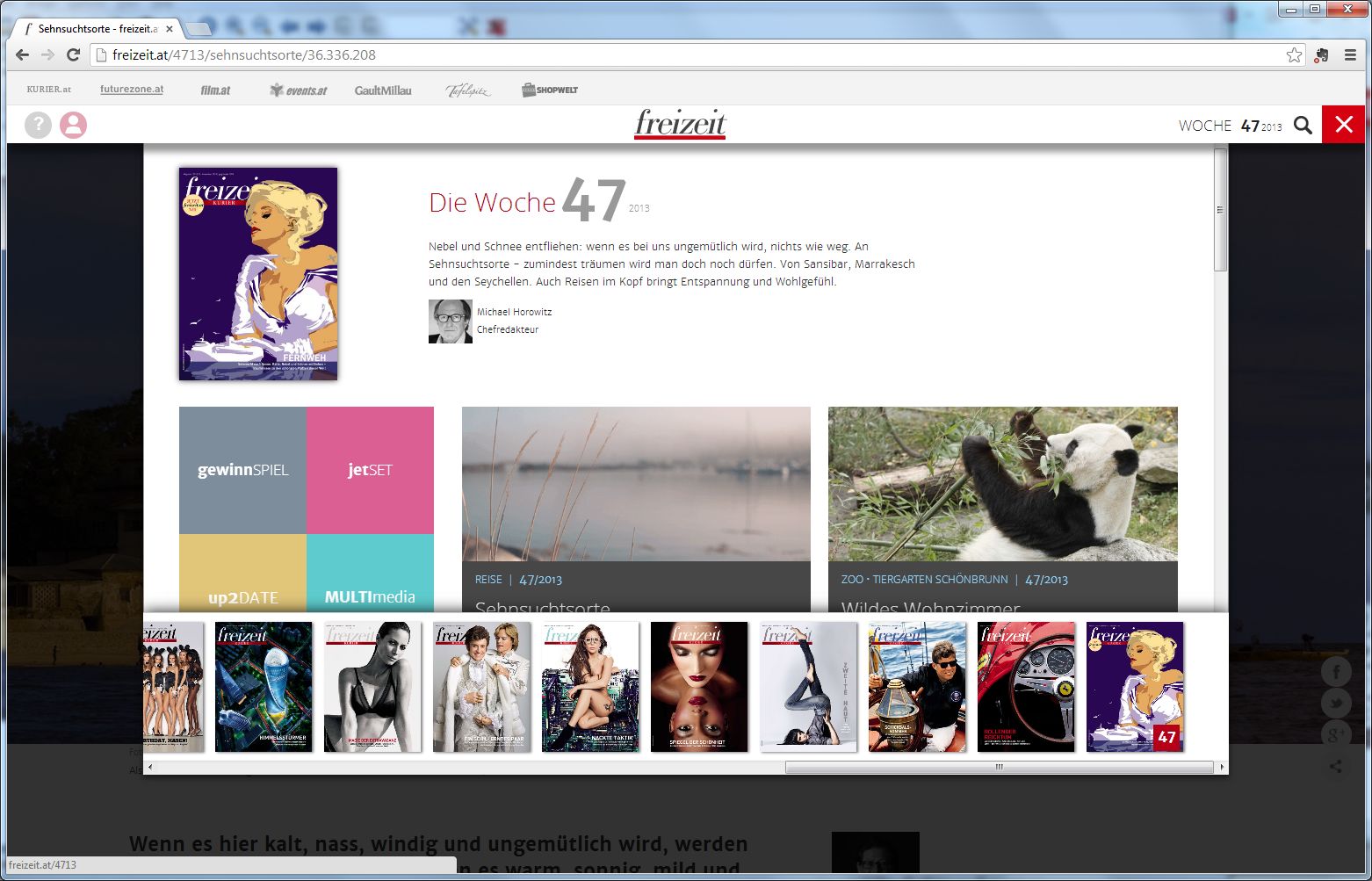
Task: Click the search magnifier icon
Action: pos(1303,125)
